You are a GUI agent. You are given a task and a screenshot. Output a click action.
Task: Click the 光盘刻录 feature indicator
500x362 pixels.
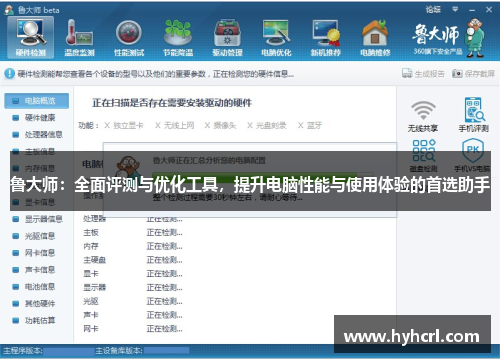point(267,125)
